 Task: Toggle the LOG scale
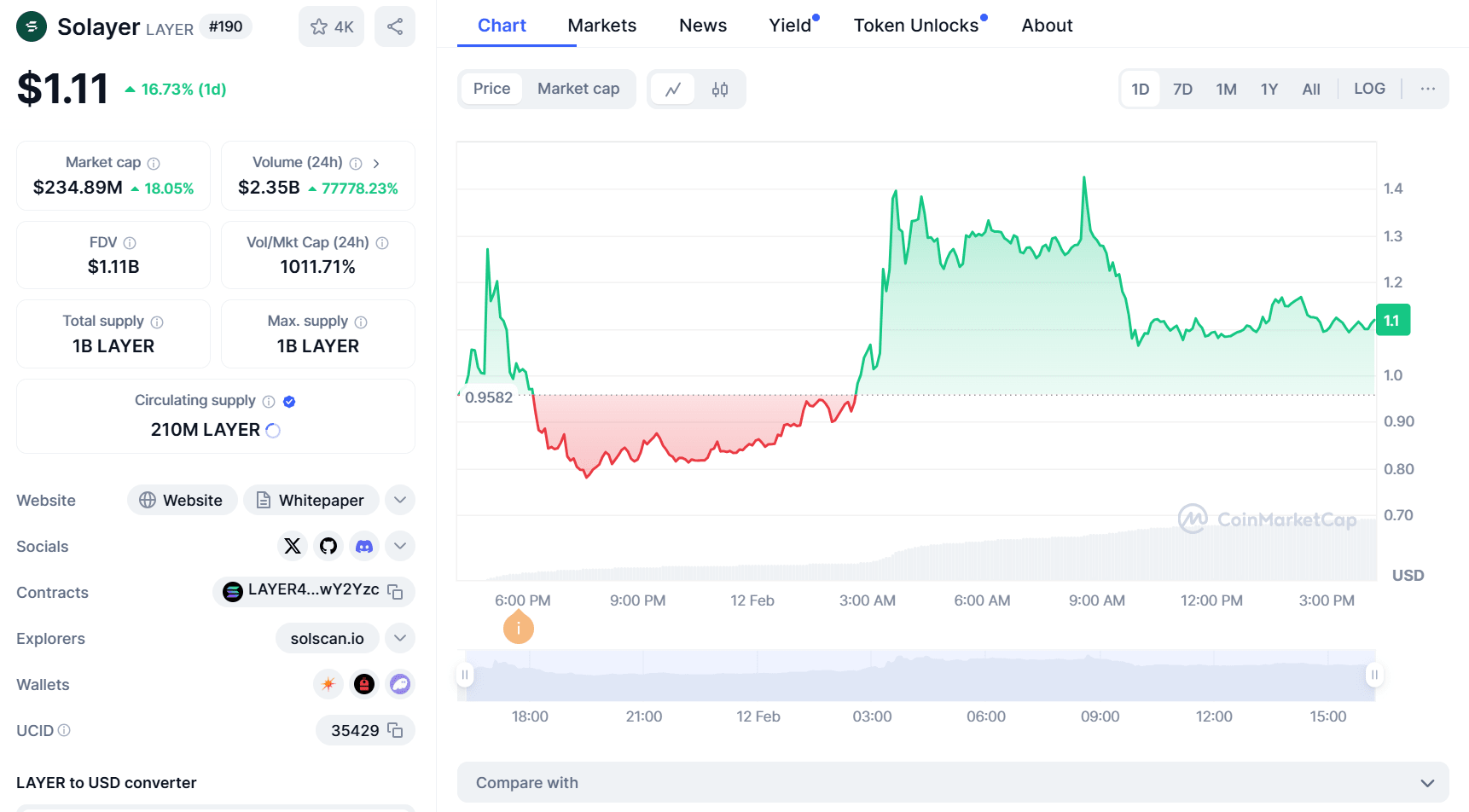(x=1369, y=89)
